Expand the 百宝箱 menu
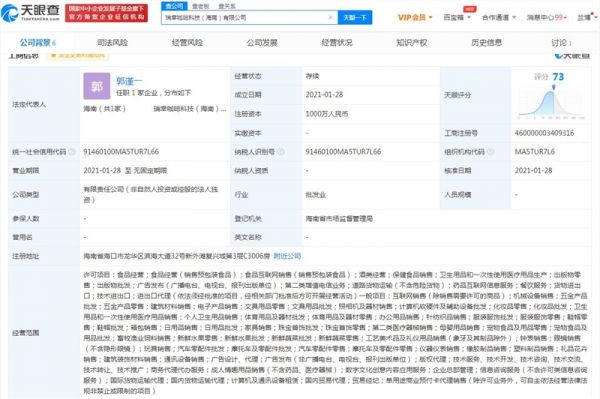This screenshot has height=399, width=600. point(457,18)
